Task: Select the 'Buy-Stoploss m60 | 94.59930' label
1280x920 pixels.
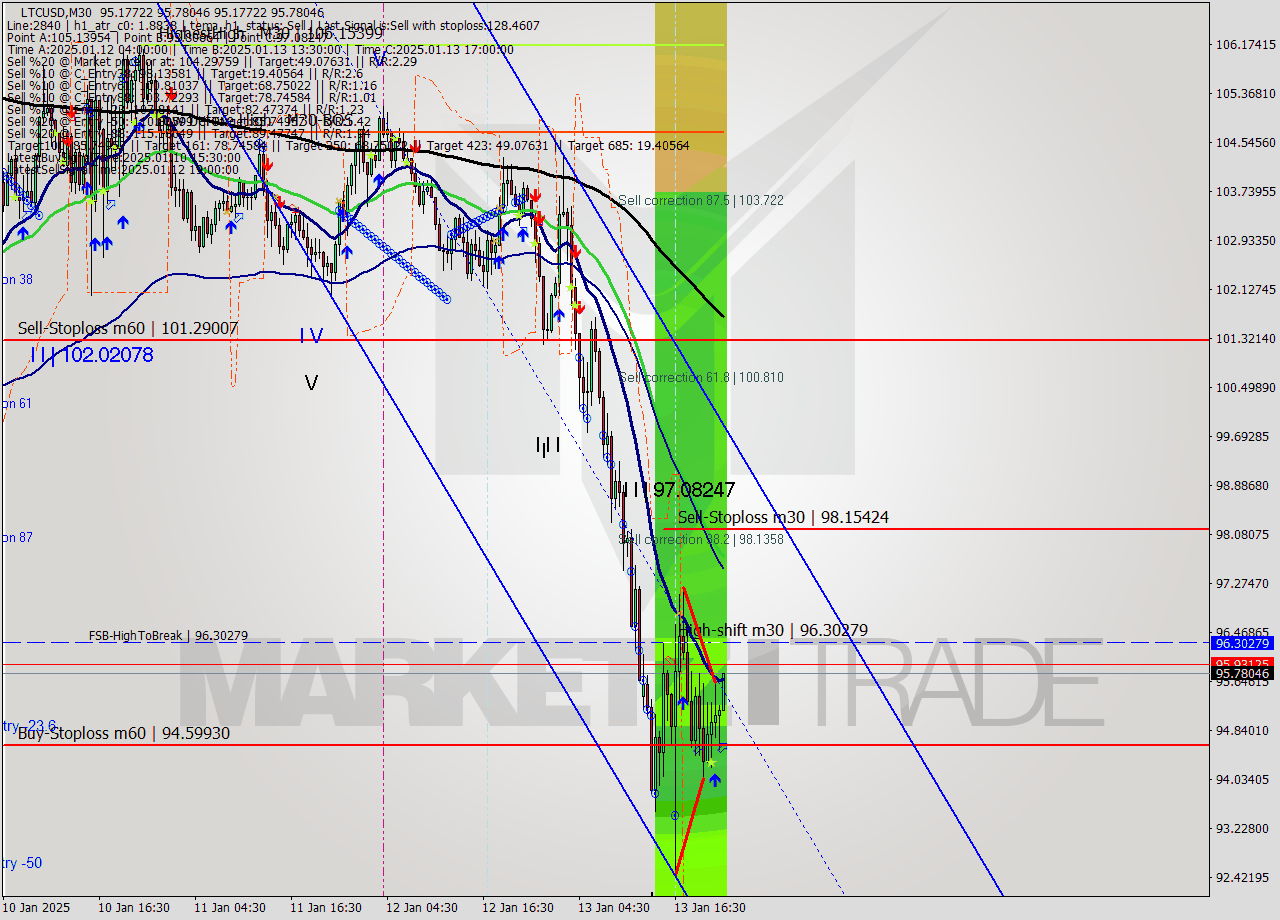Action: click(x=124, y=733)
